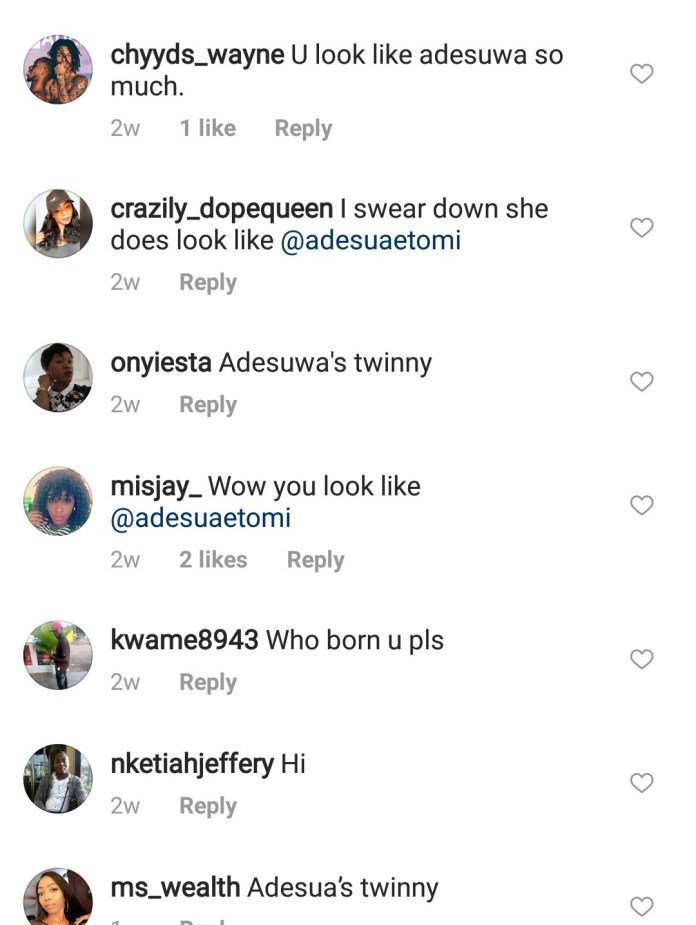Tap misjay_'s profile photo

pyautogui.click(x=58, y=502)
